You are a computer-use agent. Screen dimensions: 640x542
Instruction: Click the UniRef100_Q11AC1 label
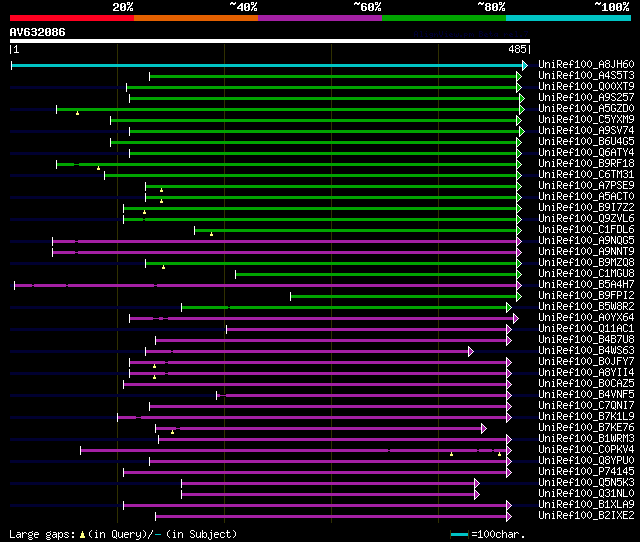point(586,329)
